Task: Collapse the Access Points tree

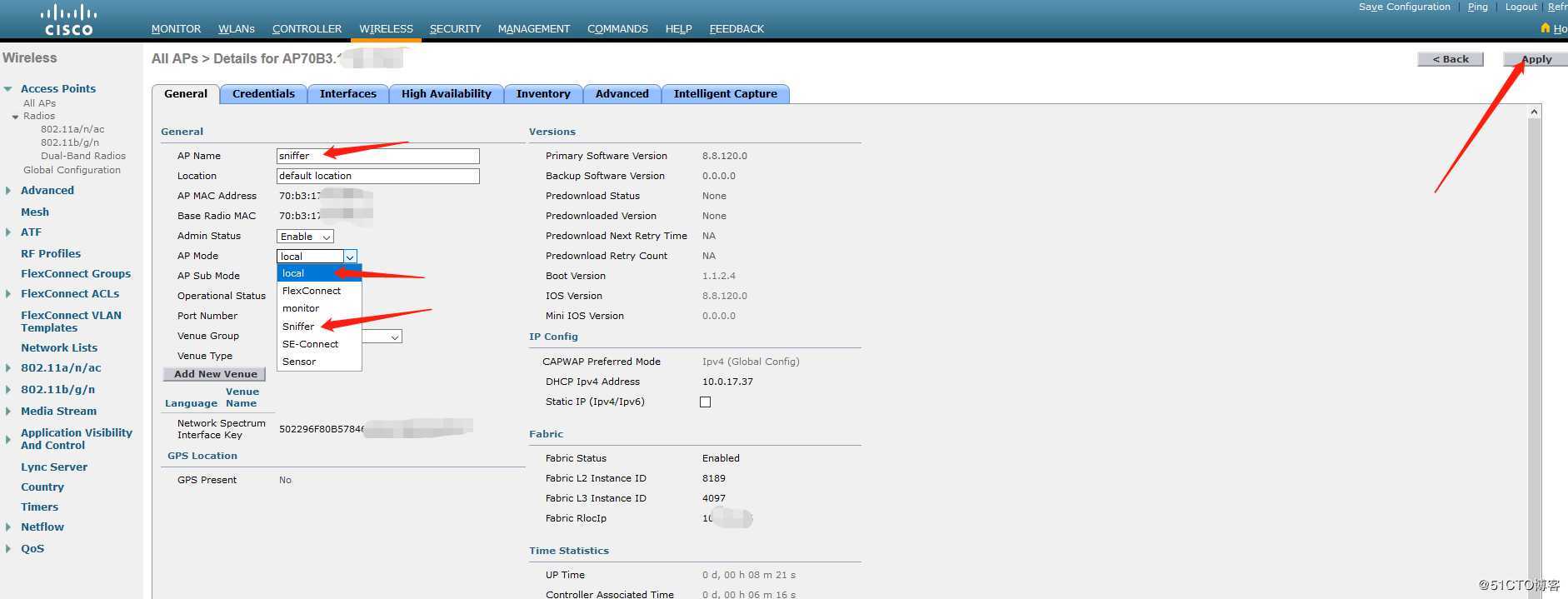Action: tap(7, 89)
